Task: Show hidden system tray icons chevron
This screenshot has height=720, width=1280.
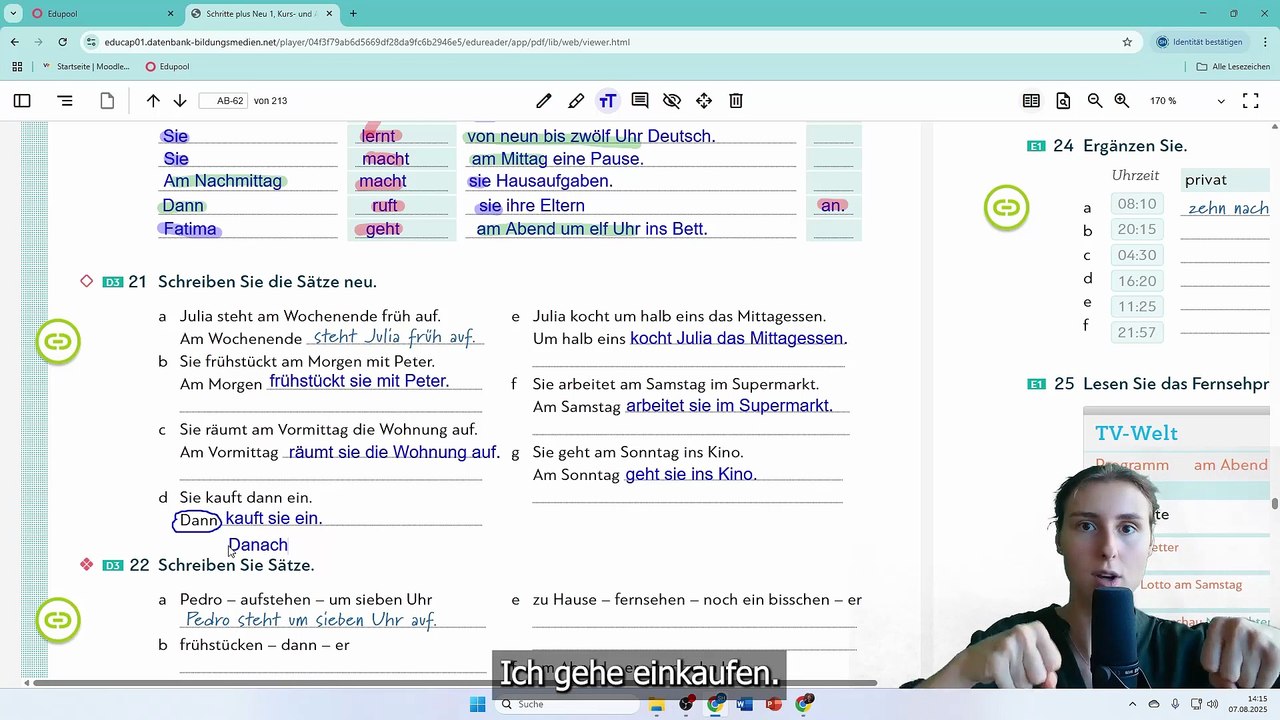Action: tap(1131, 704)
